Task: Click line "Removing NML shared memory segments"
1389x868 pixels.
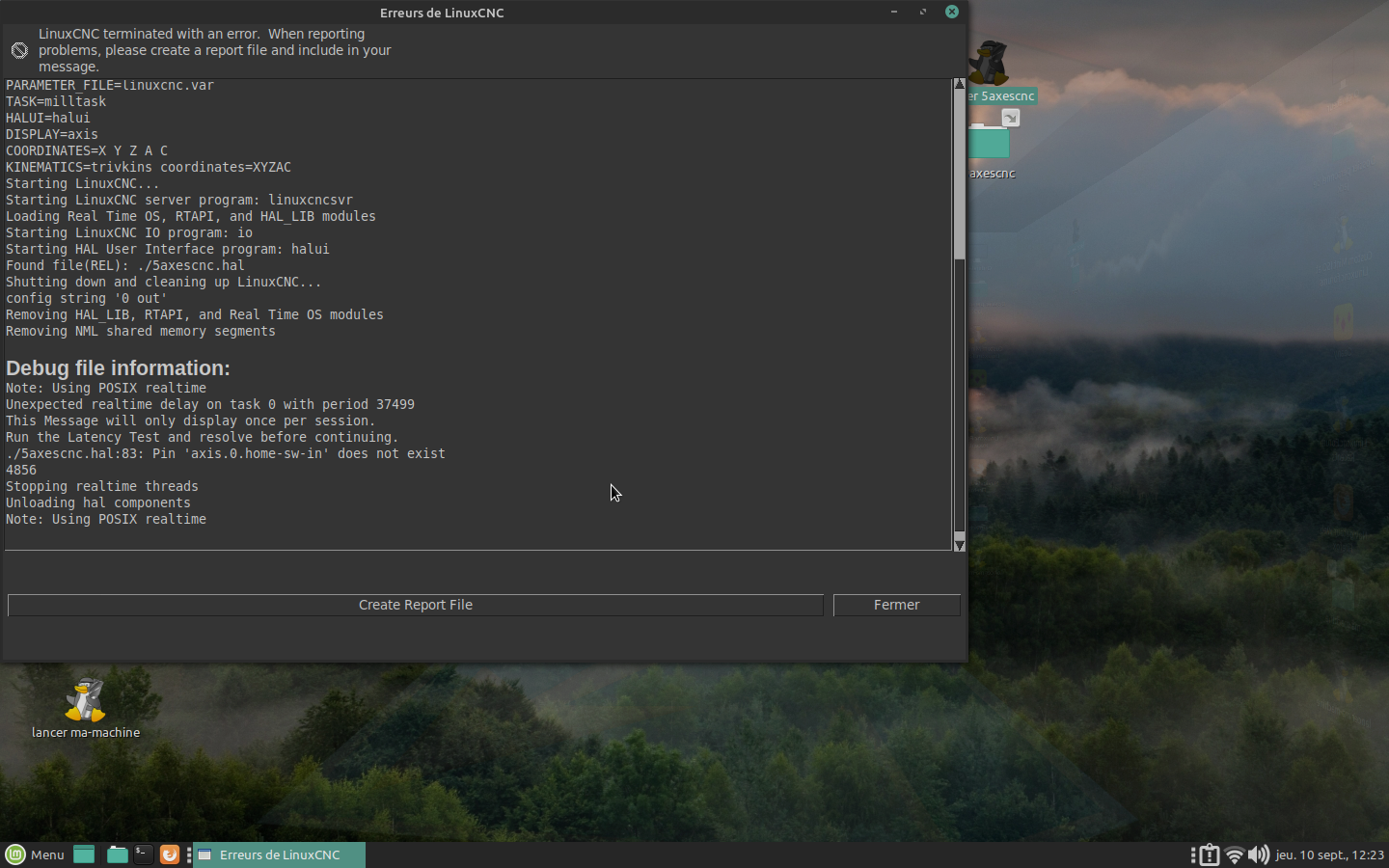Action: click(x=141, y=331)
